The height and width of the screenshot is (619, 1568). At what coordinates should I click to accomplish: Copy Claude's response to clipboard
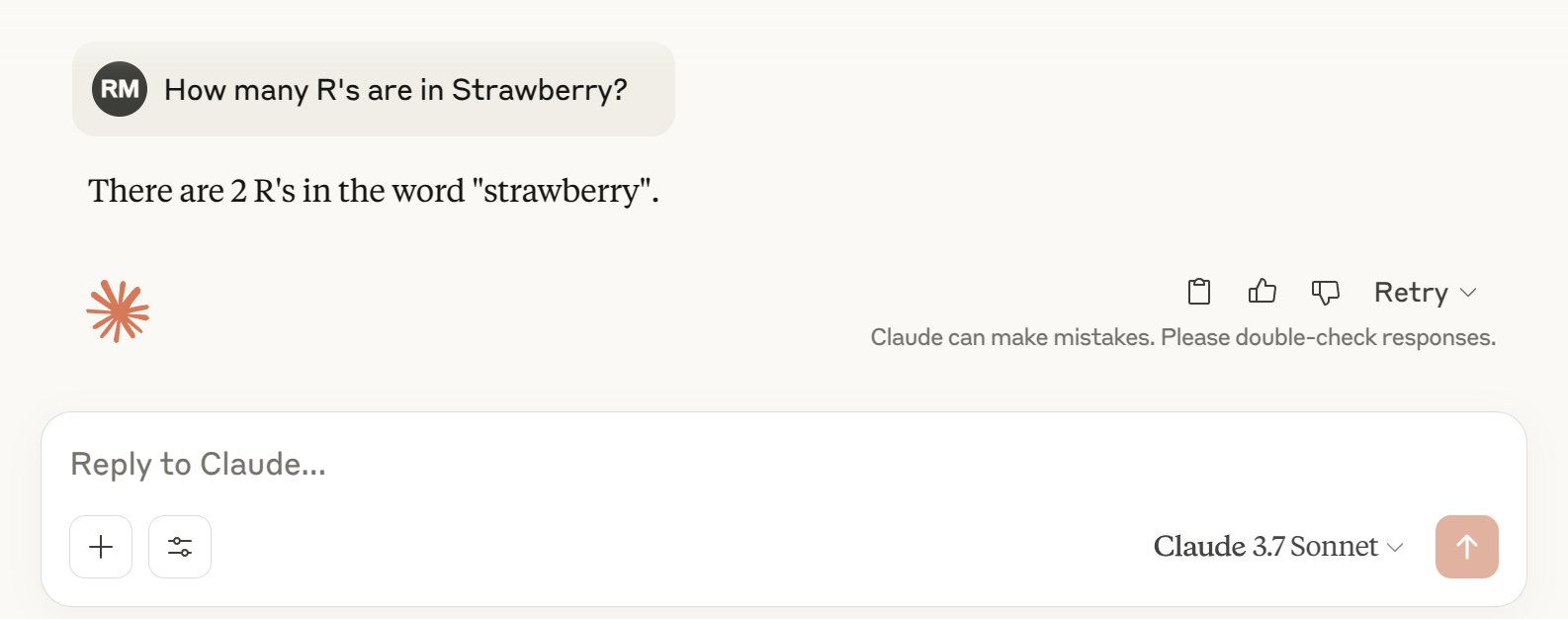point(1199,292)
